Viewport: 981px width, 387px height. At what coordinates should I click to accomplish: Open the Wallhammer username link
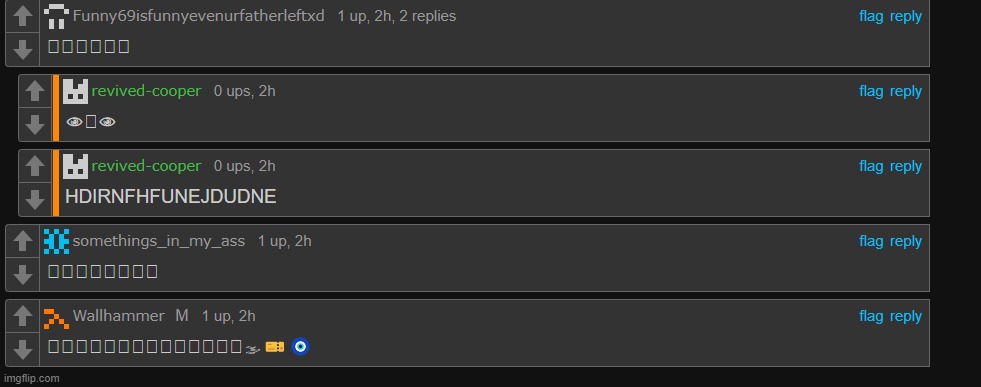(119, 316)
